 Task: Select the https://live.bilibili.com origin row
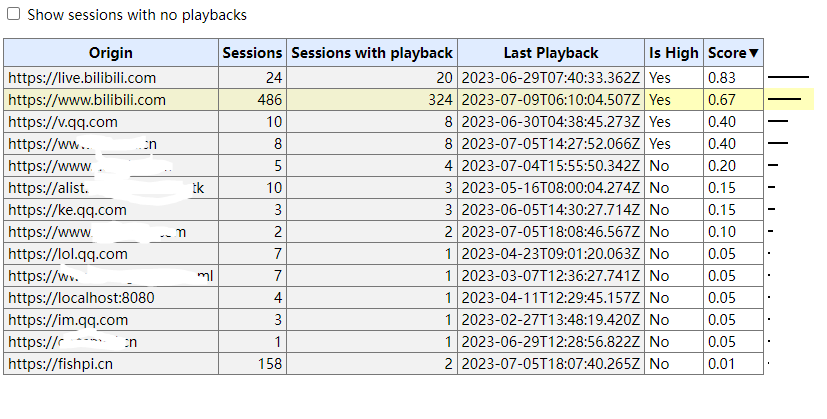(82, 77)
